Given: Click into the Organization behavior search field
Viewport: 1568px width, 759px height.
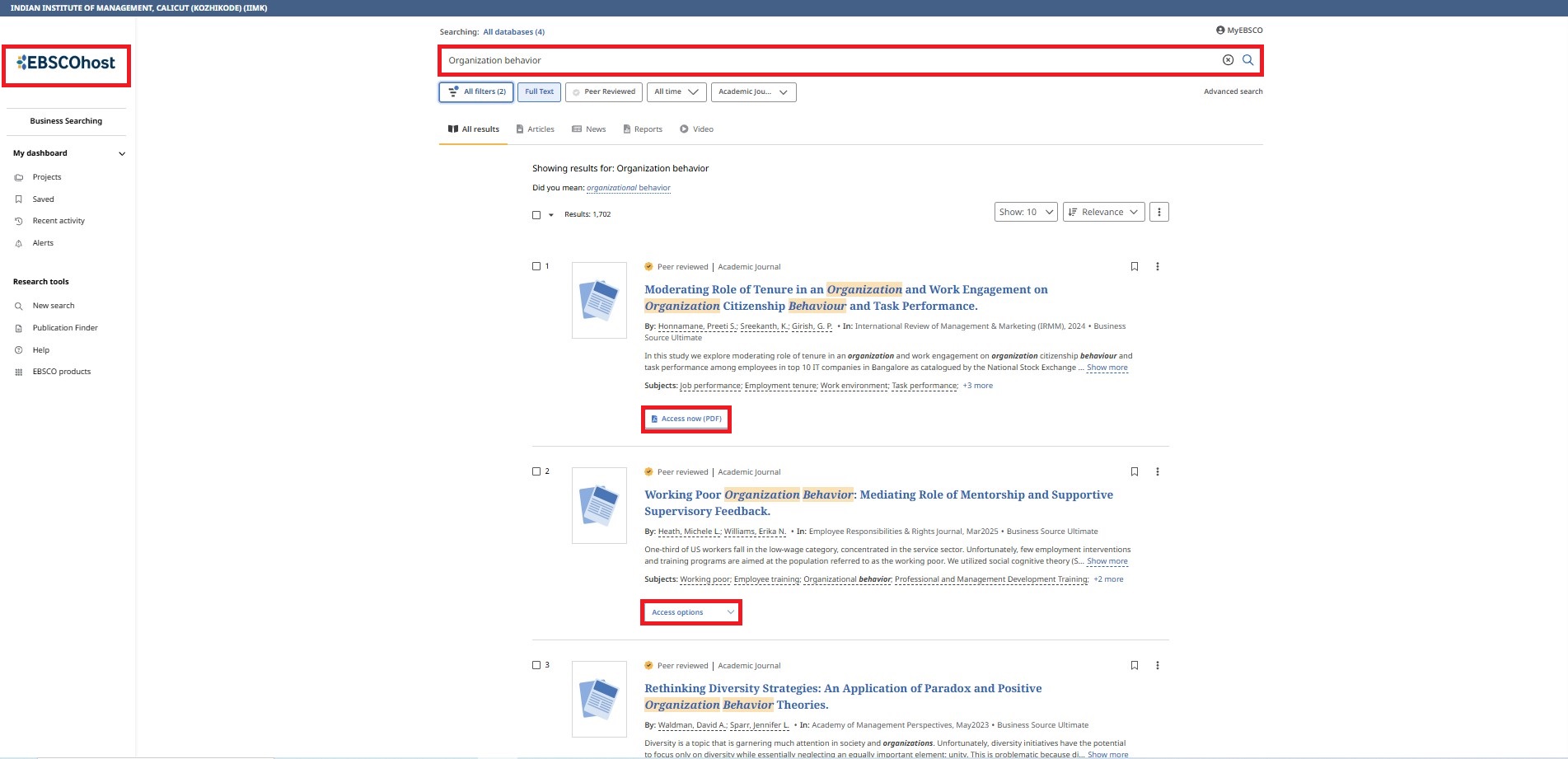Looking at the screenshot, I should [824, 60].
